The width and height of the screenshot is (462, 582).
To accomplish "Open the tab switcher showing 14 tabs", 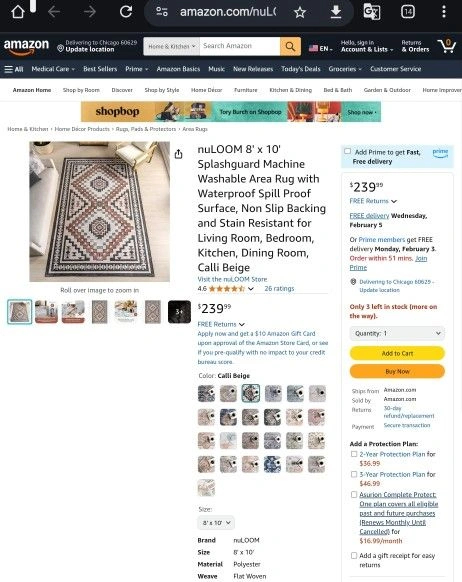I will point(408,12).
